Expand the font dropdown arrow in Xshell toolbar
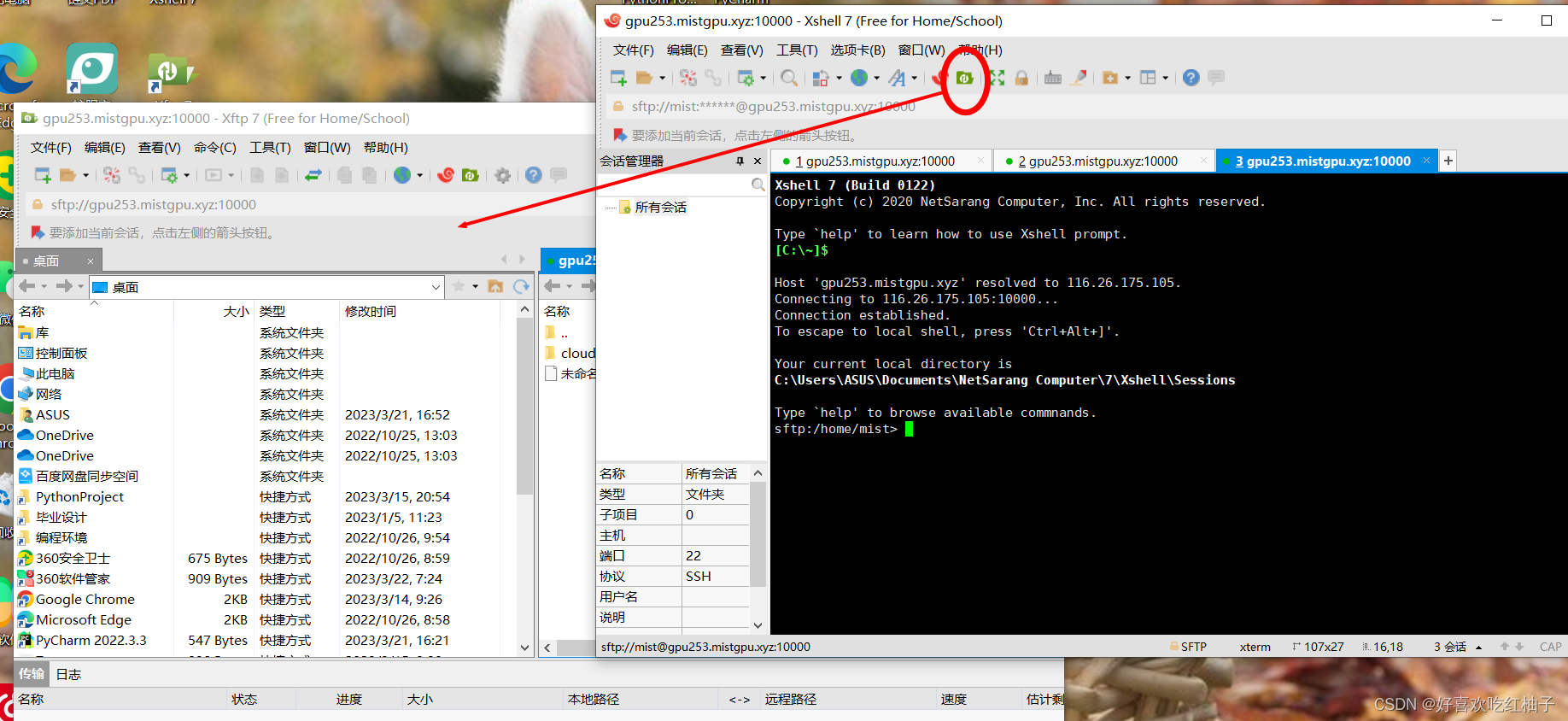 (x=914, y=78)
